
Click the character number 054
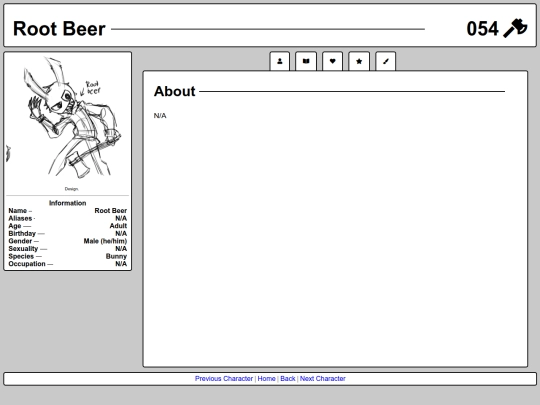click(x=482, y=29)
